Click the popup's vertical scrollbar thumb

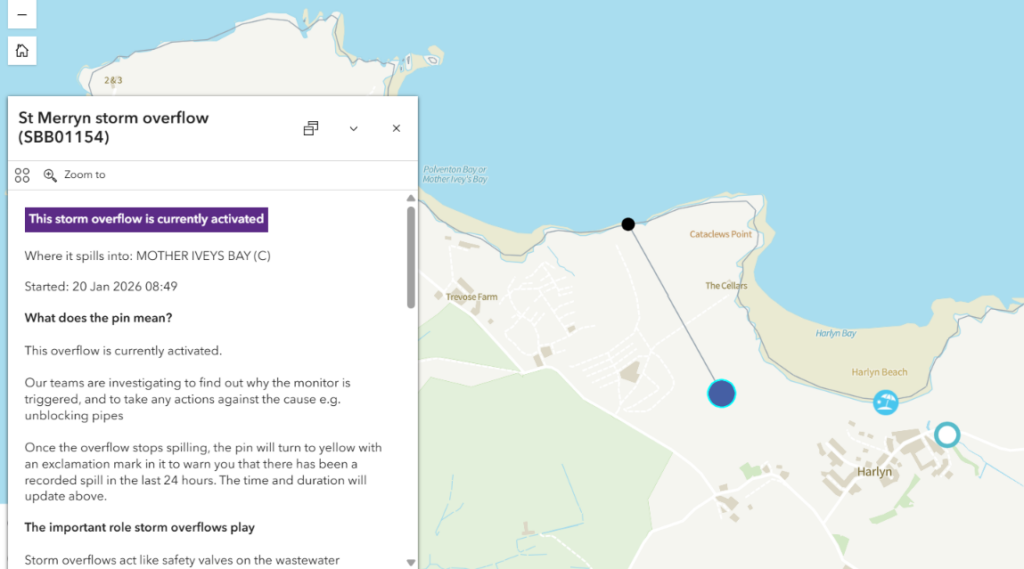[x=411, y=257]
